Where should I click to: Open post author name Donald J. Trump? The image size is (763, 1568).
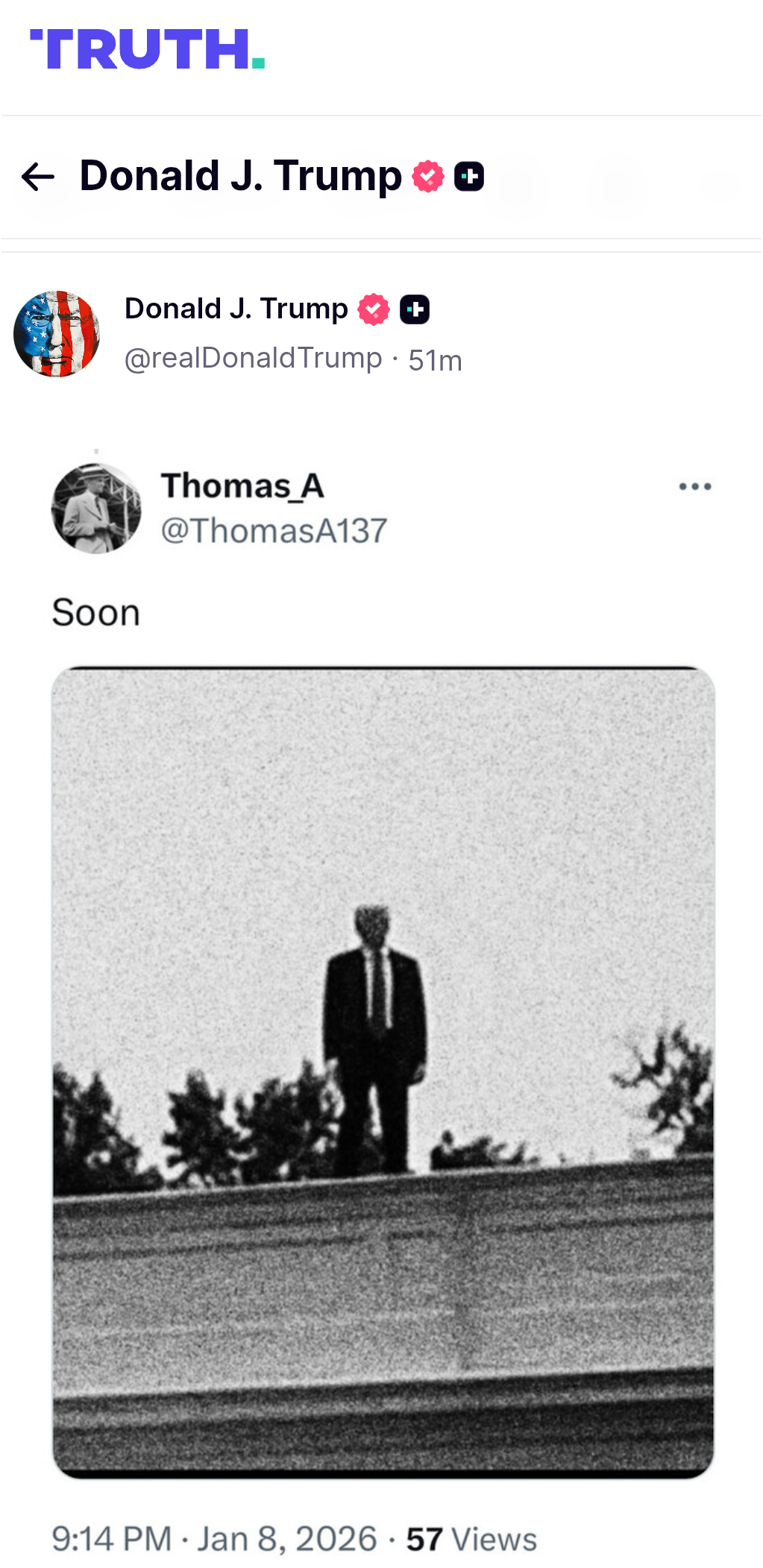[x=236, y=309]
